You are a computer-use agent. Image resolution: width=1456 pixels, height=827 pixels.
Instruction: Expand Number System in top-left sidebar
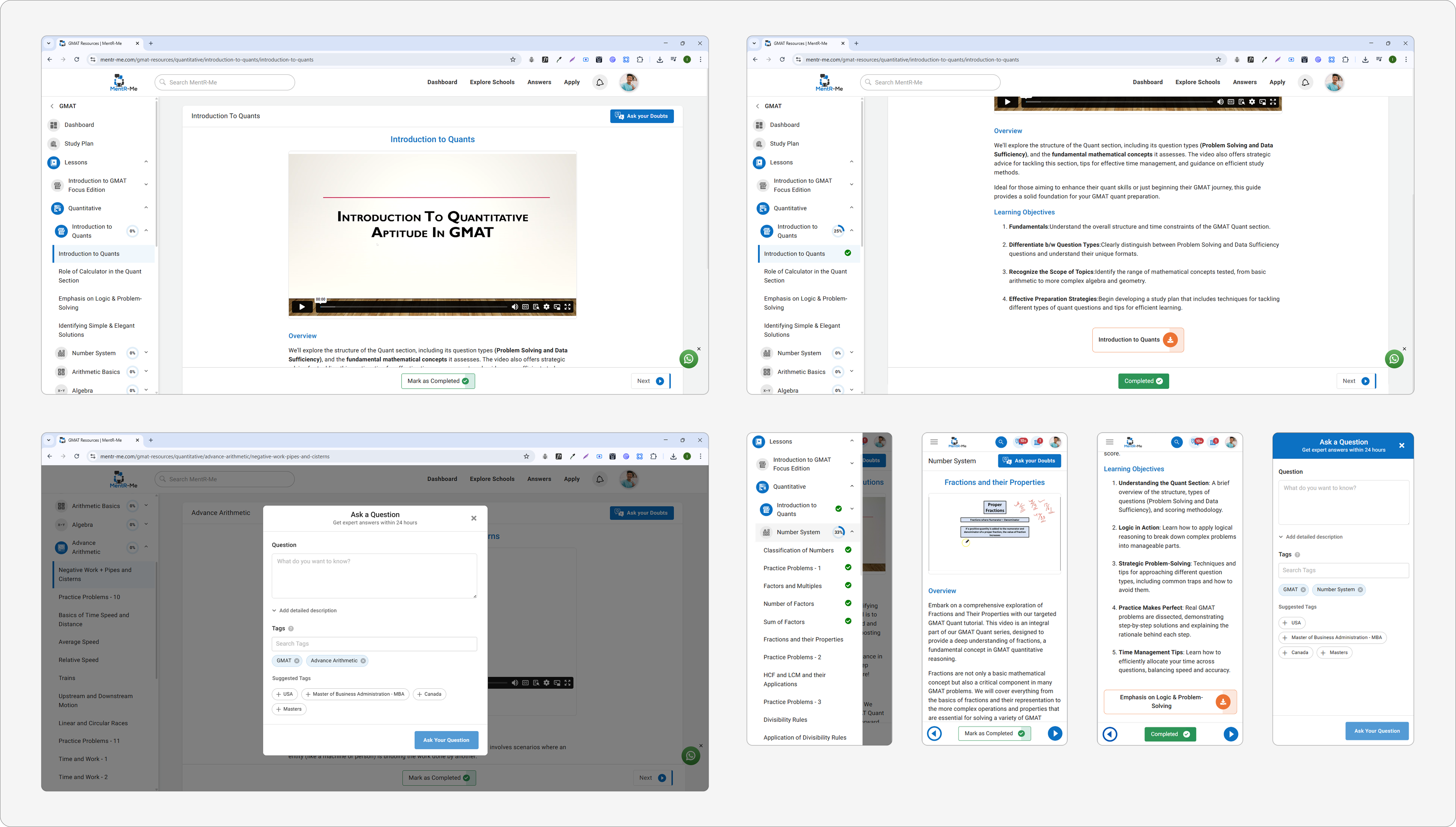pos(146,353)
